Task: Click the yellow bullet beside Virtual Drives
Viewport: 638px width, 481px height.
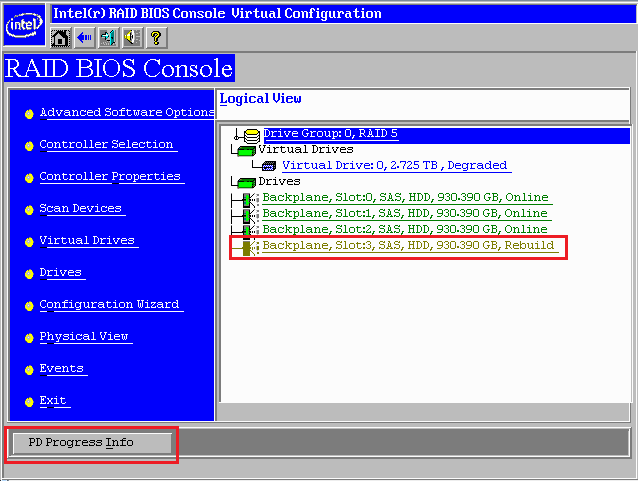Action: [29, 242]
